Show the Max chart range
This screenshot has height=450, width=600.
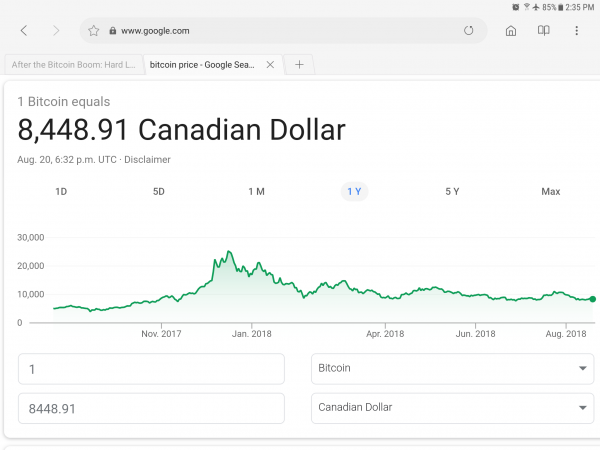pyautogui.click(x=550, y=191)
